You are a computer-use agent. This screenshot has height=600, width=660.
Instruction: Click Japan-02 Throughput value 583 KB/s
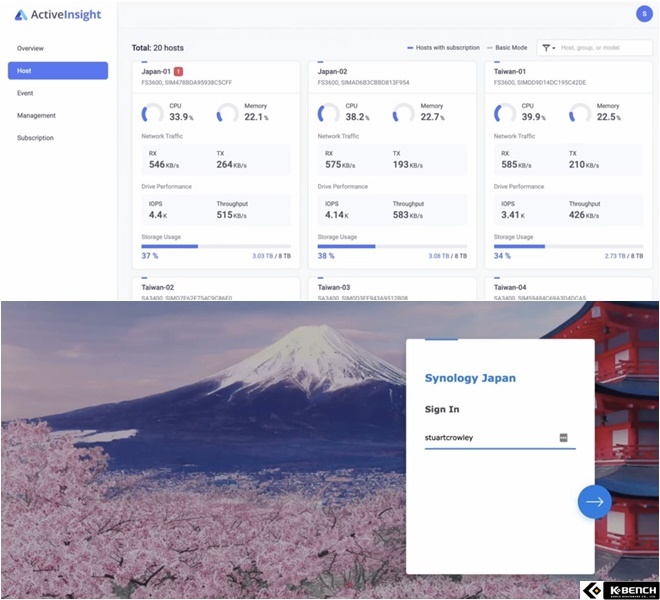tap(408, 215)
